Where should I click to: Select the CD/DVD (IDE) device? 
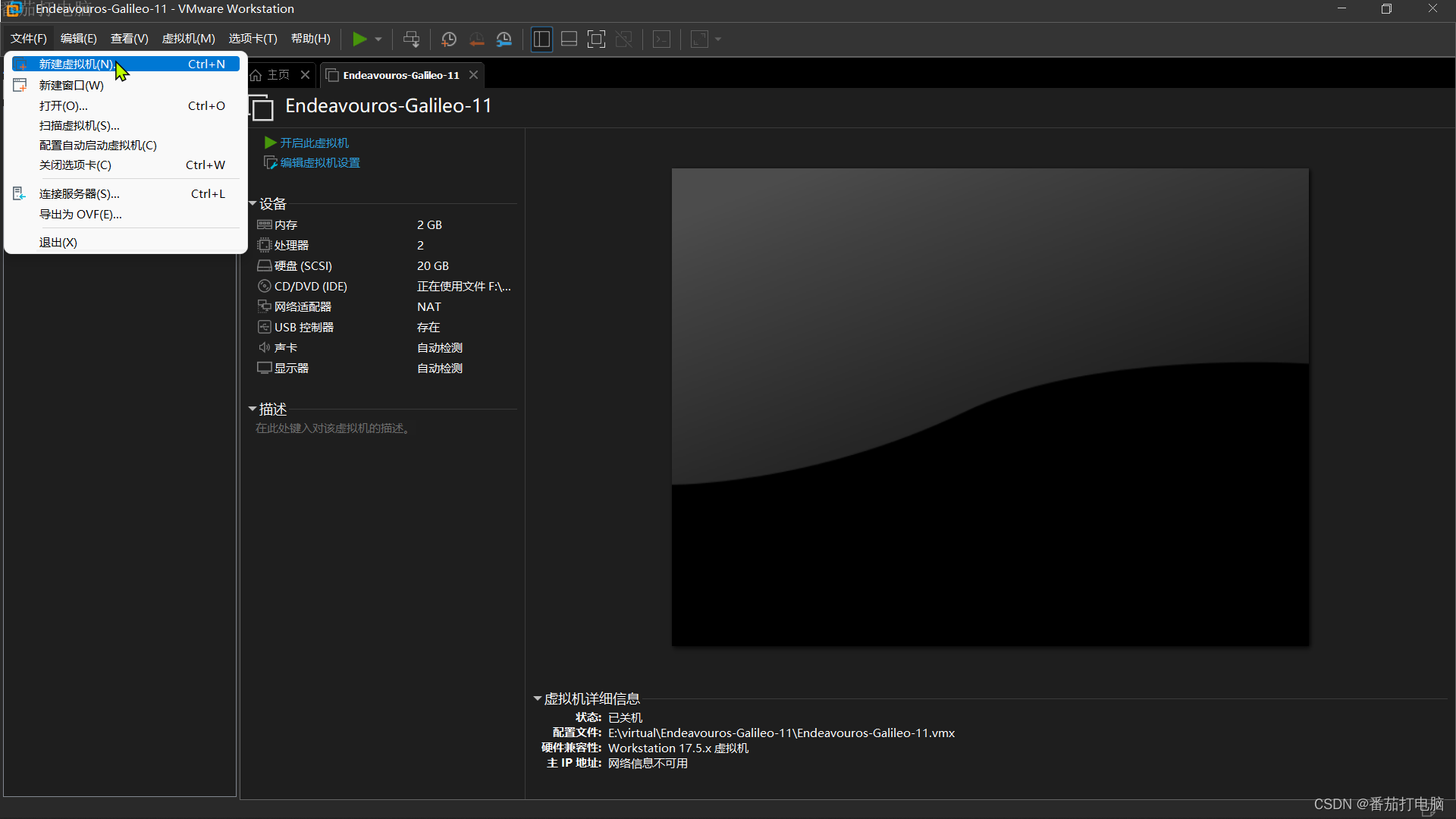click(x=309, y=286)
